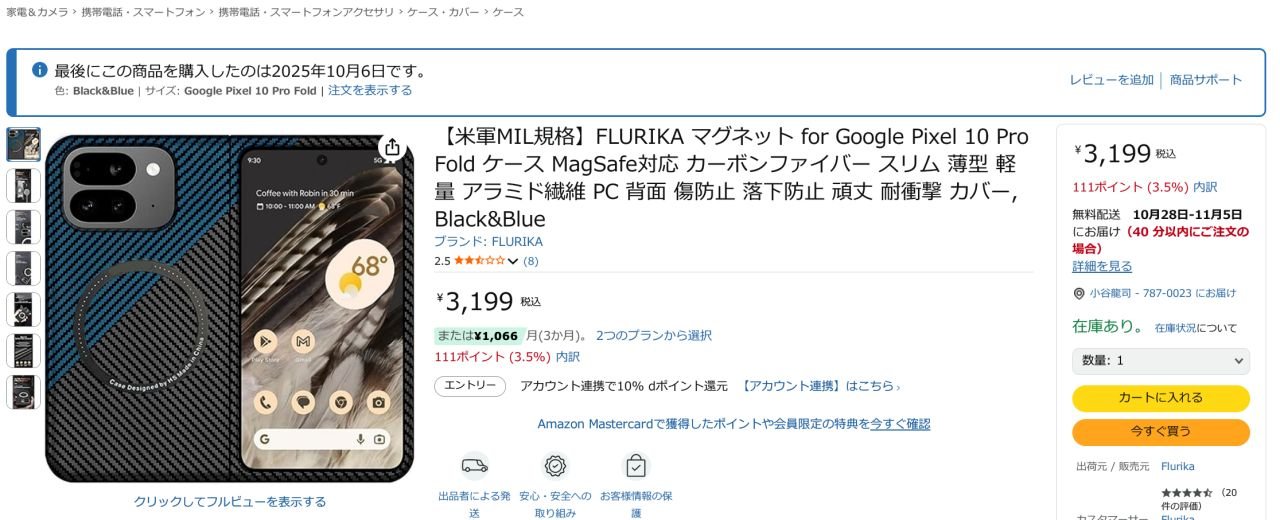Click the safety and security badge icon
1280x520 pixels.
(x=555, y=465)
